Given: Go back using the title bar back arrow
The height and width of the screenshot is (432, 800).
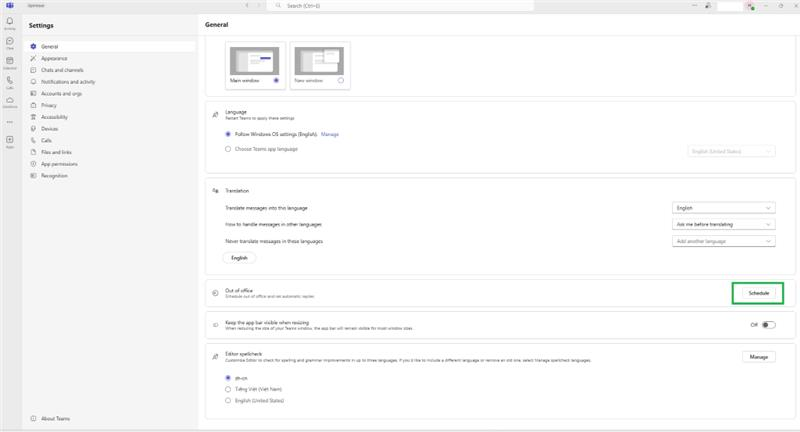Looking at the screenshot, I should [x=247, y=6].
